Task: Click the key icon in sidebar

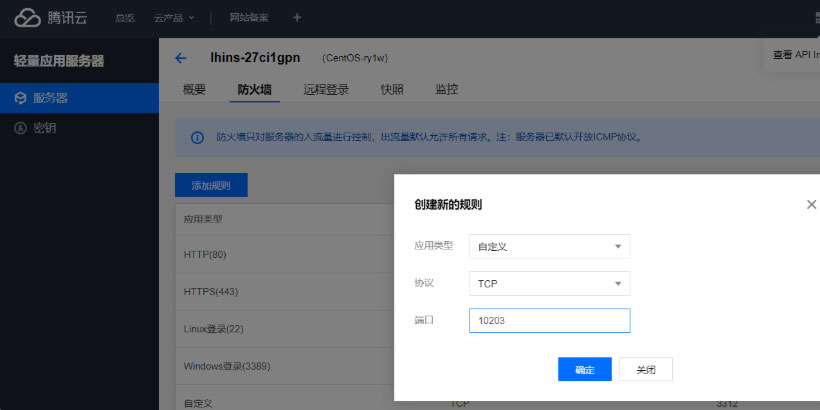Action: [20, 128]
